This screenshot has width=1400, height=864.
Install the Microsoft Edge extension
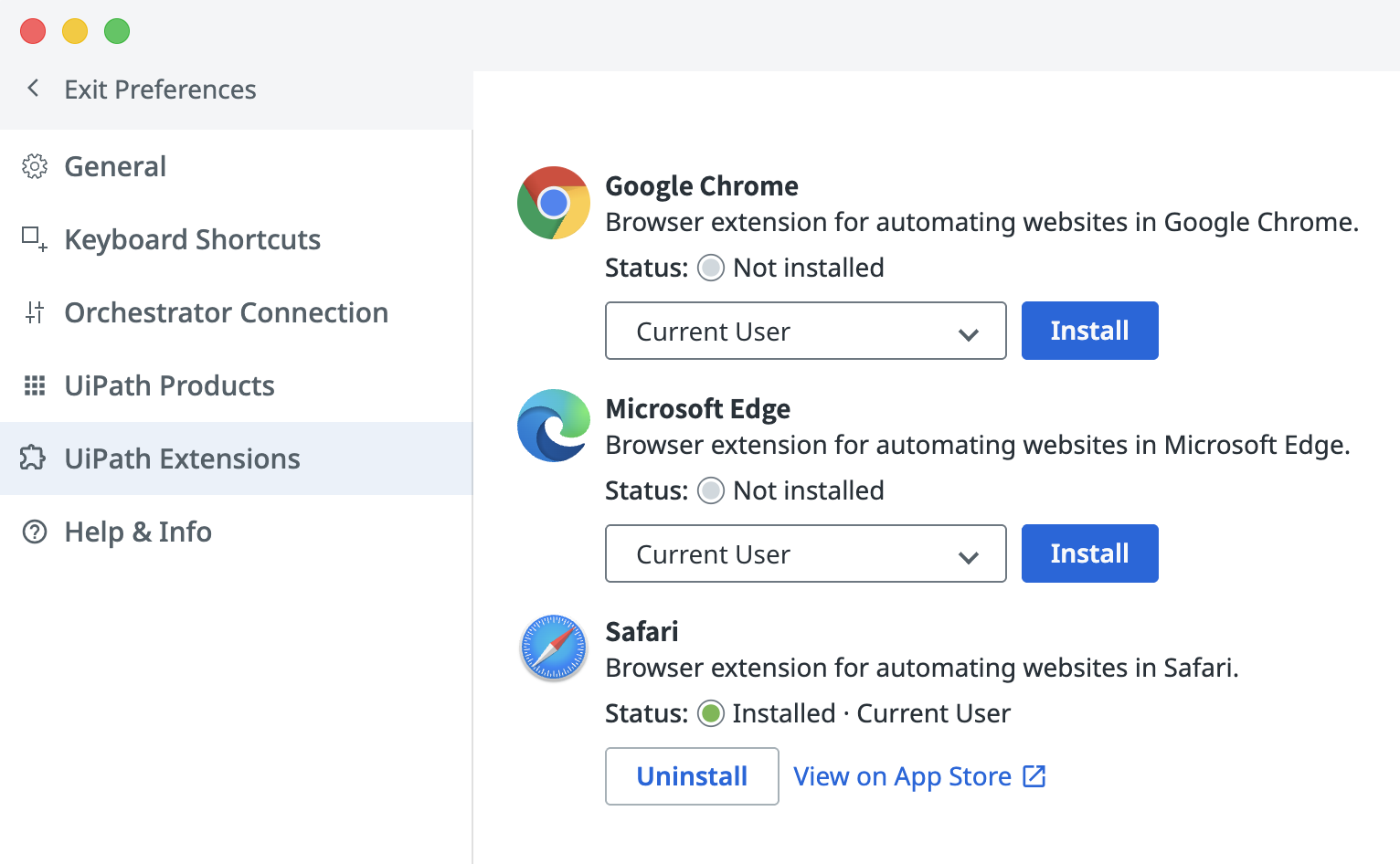1089,553
